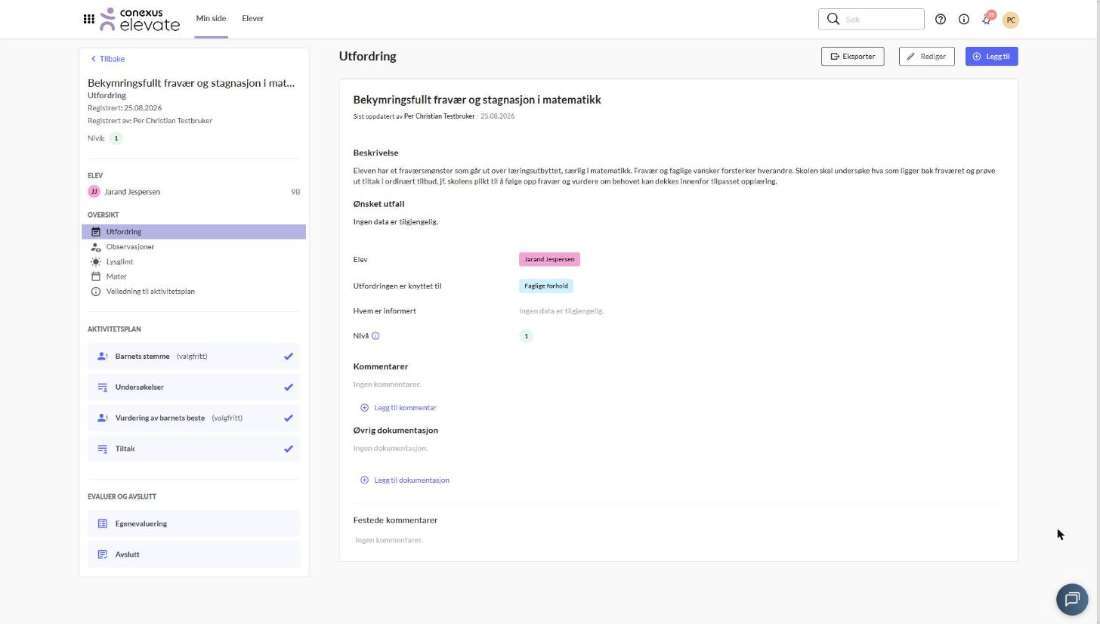Switch to the Min side tab
The image size is (1100, 624).
tap(211, 18)
